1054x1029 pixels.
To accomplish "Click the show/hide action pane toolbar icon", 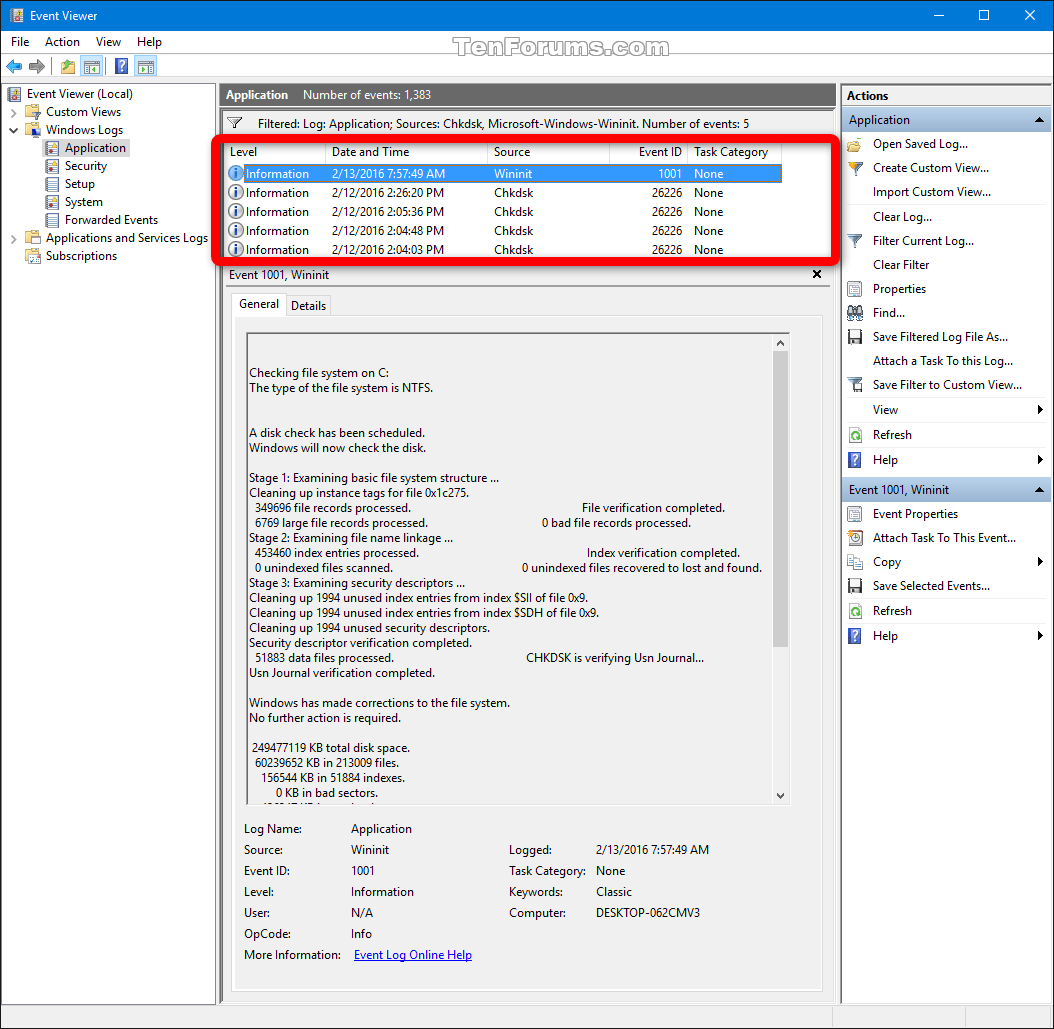I will coord(145,66).
